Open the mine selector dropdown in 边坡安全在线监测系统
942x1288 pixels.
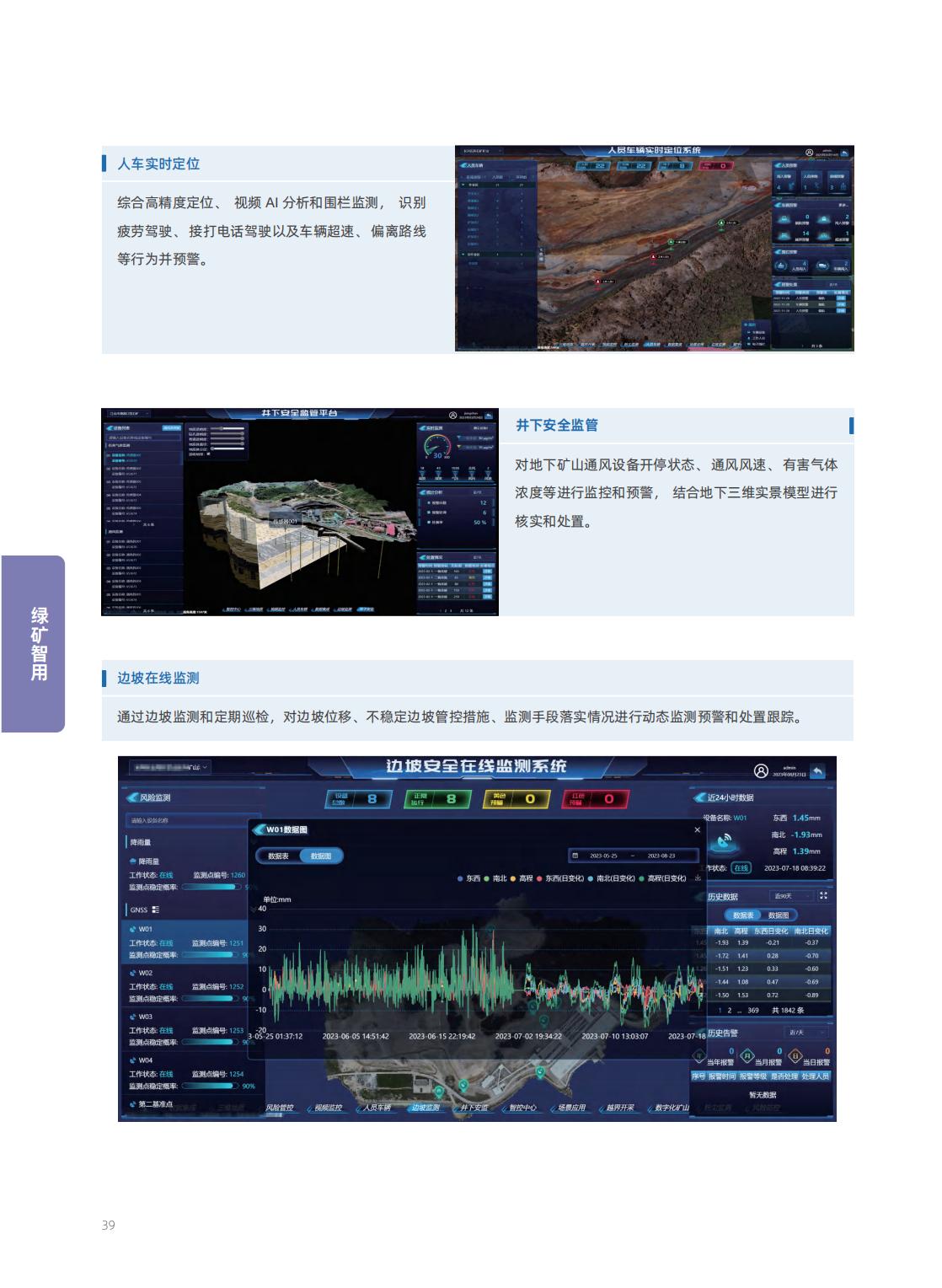[x=170, y=767]
